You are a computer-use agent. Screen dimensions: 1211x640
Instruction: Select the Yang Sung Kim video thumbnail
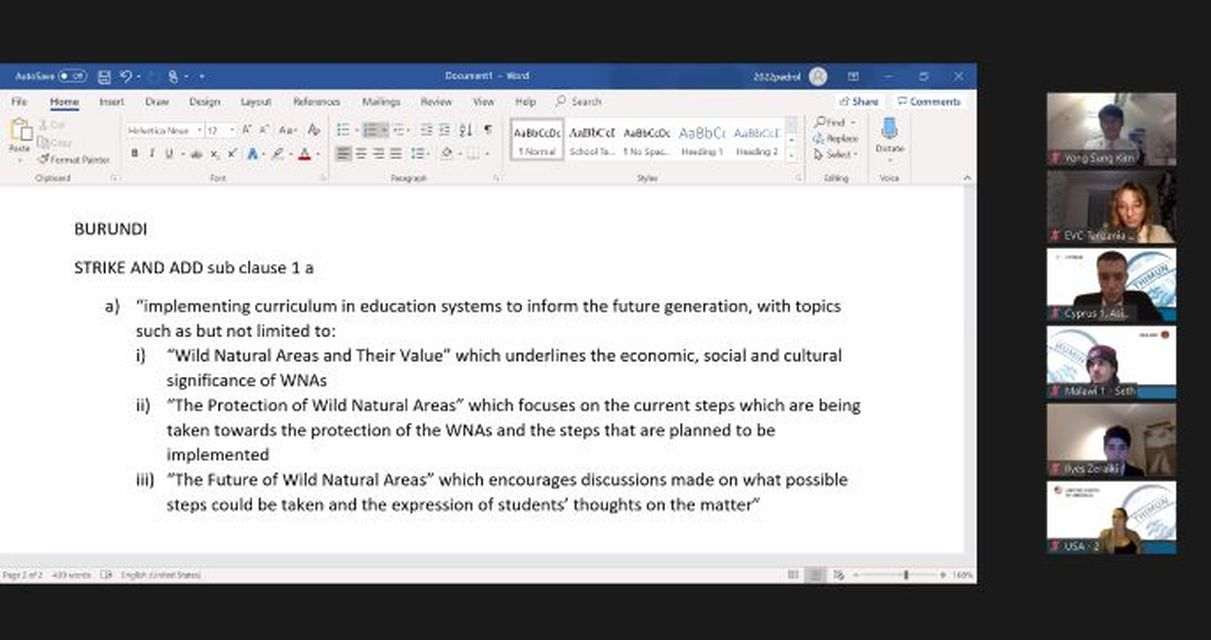tap(1111, 129)
